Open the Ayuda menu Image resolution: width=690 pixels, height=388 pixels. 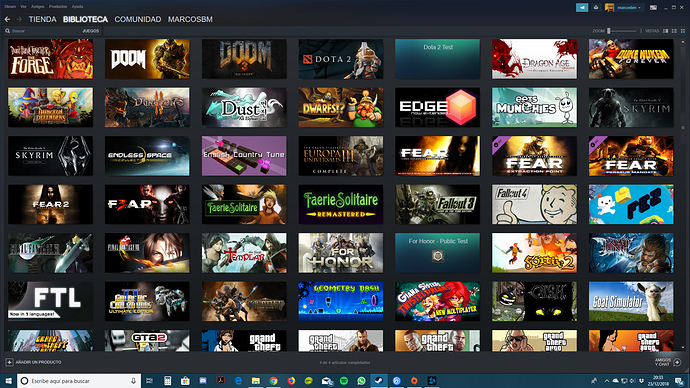pos(77,7)
